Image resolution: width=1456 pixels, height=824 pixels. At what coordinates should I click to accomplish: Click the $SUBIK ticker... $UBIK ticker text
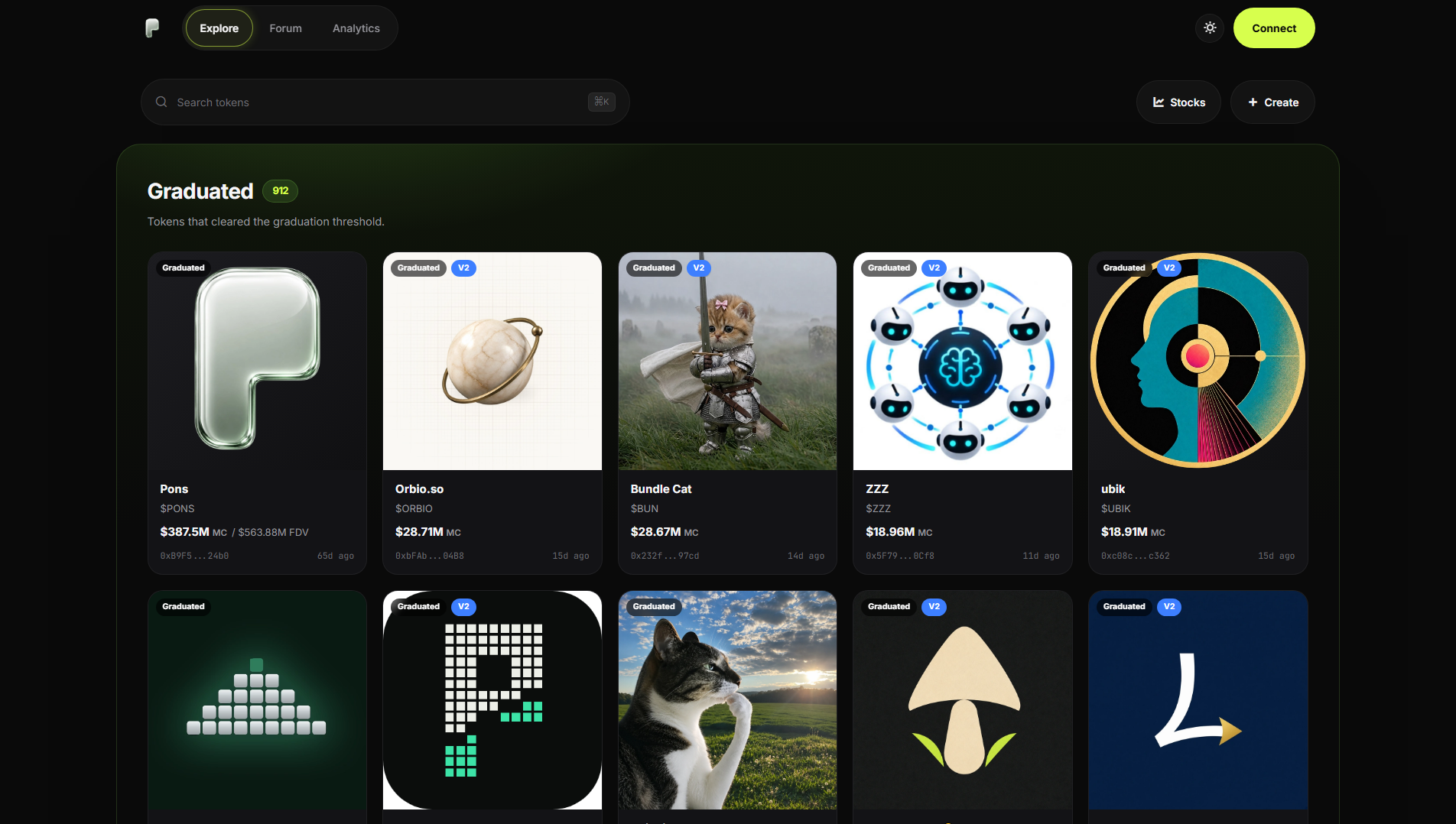click(x=1116, y=509)
